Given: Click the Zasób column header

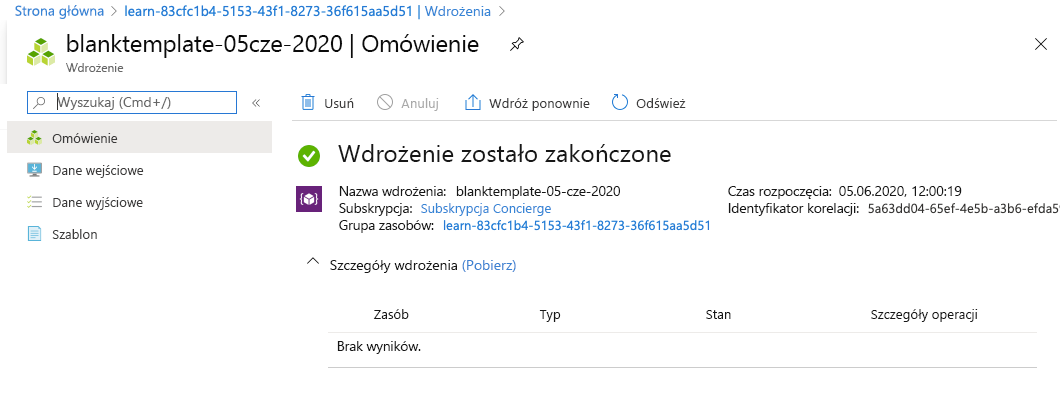Looking at the screenshot, I should 391,314.
